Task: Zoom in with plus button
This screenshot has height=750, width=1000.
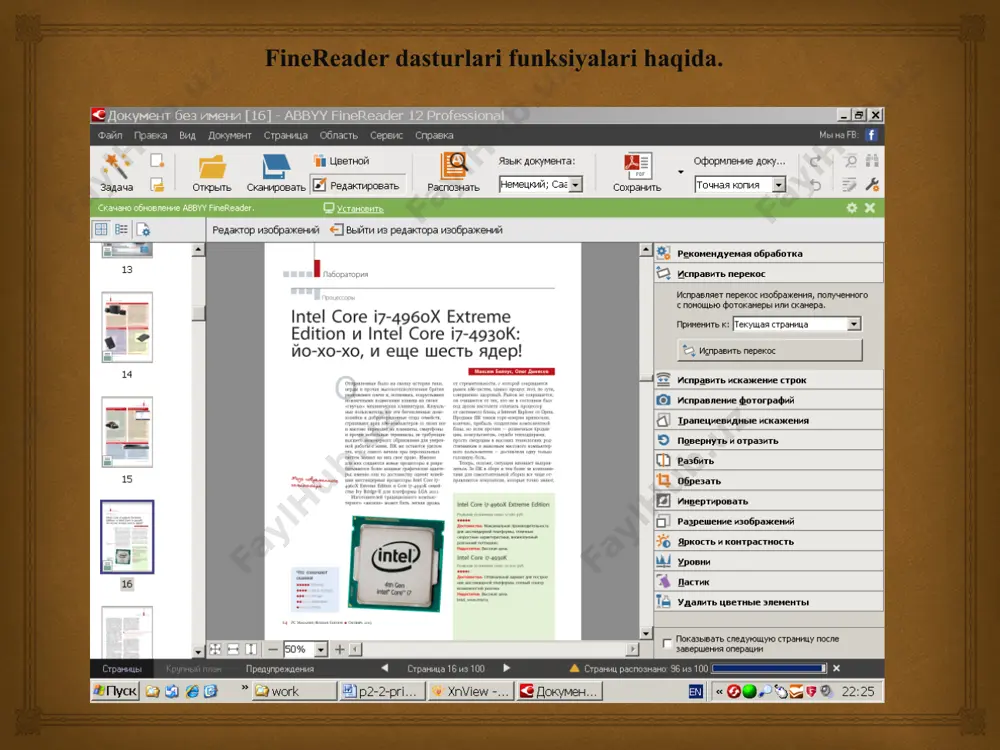Action: point(339,649)
